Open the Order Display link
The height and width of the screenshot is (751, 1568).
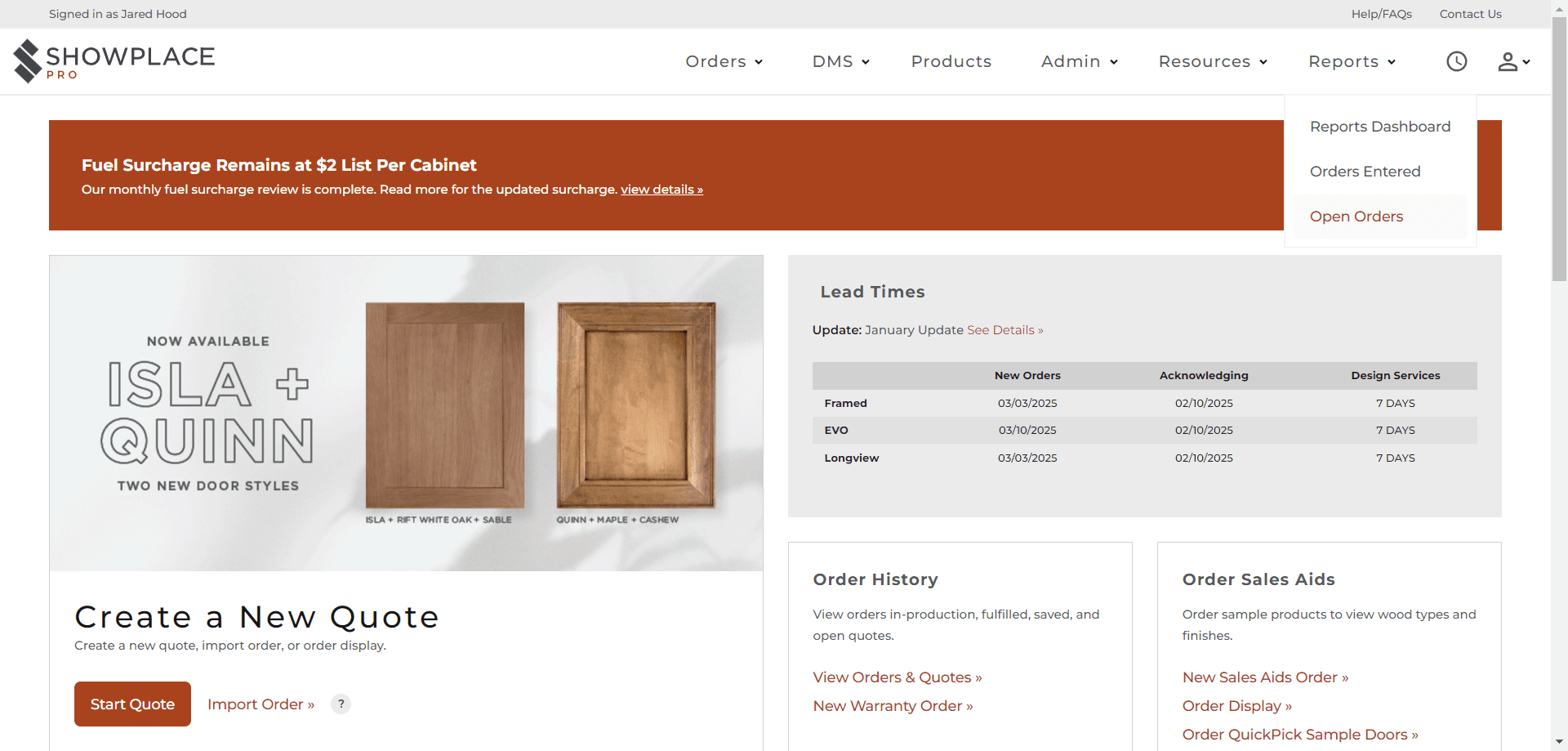tap(1237, 706)
